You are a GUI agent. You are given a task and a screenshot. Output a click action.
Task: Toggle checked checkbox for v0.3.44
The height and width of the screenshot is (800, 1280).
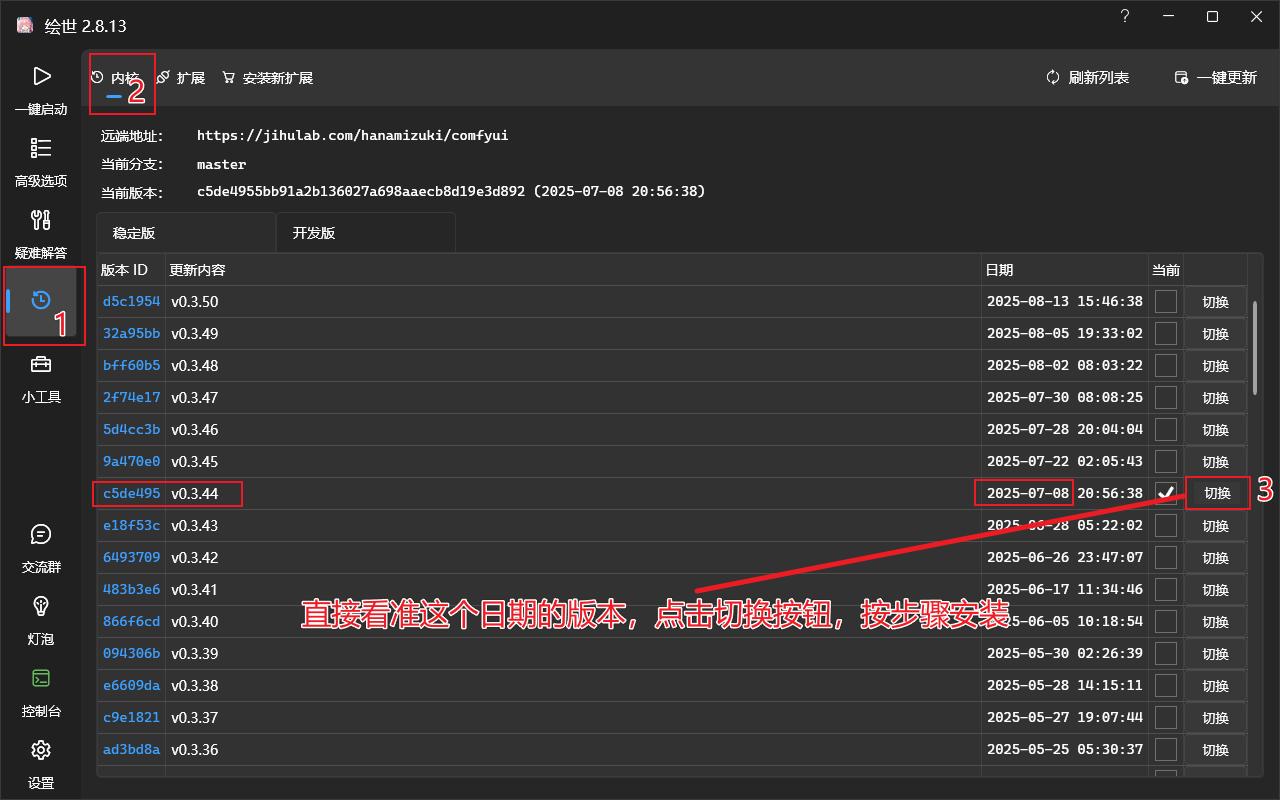tap(1166, 493)
